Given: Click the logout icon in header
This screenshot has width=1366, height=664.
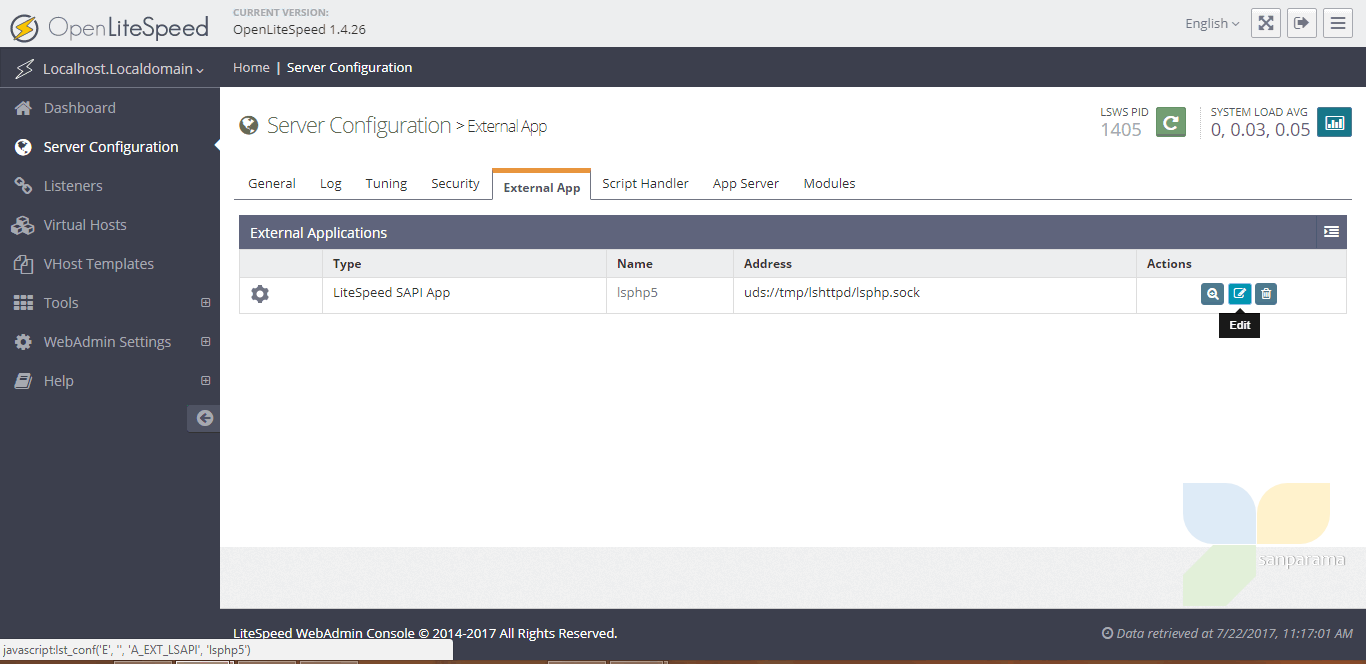Looking at the screenshot, I should [1301, 23].
